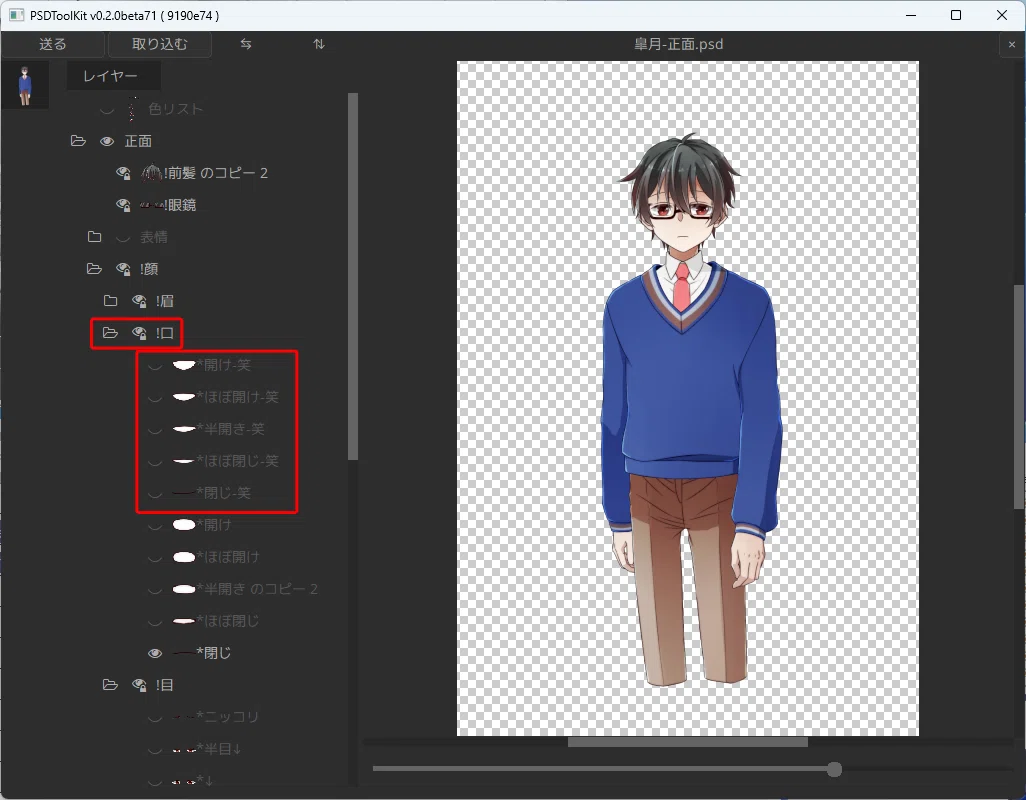Click the vertical flip arrows icon
1026x800 pixels.
point(319,44)
